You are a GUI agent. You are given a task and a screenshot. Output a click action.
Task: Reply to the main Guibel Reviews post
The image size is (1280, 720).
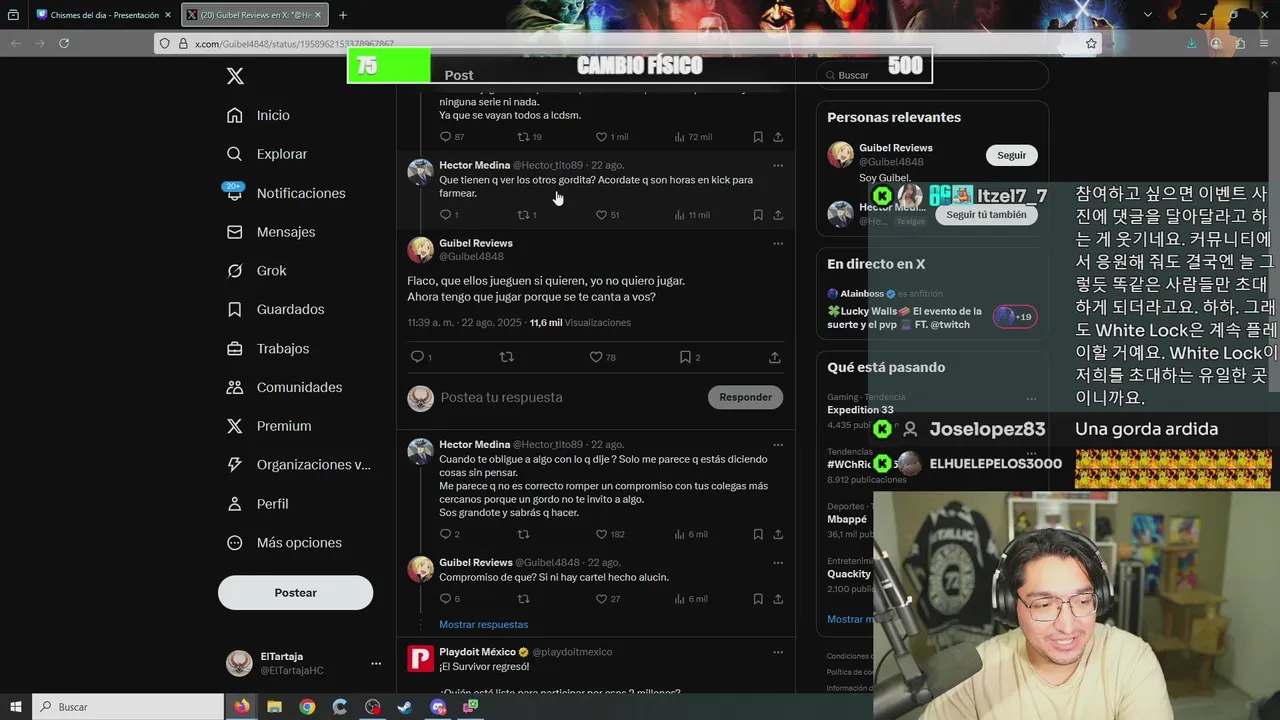pyautogui.click(x=421, y=357)
